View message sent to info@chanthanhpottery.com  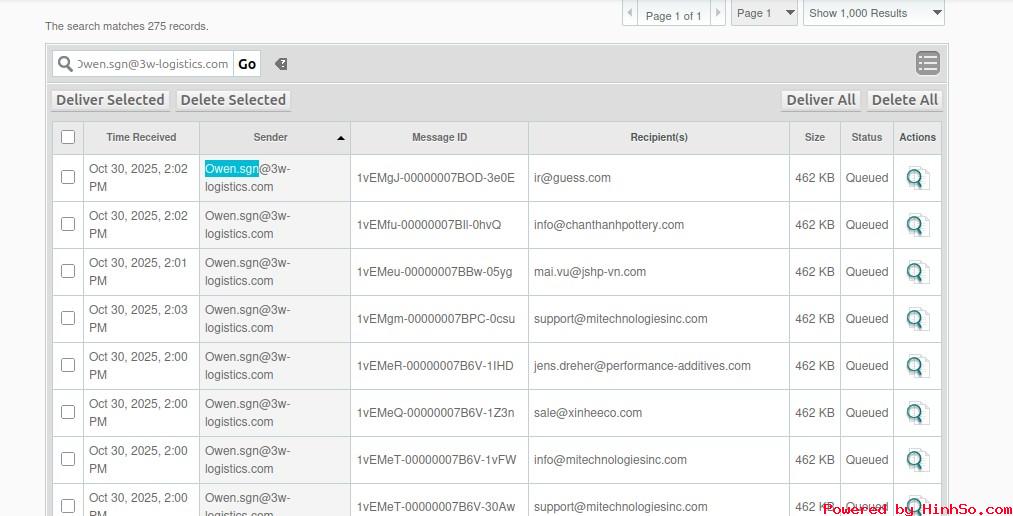(917, 225)
